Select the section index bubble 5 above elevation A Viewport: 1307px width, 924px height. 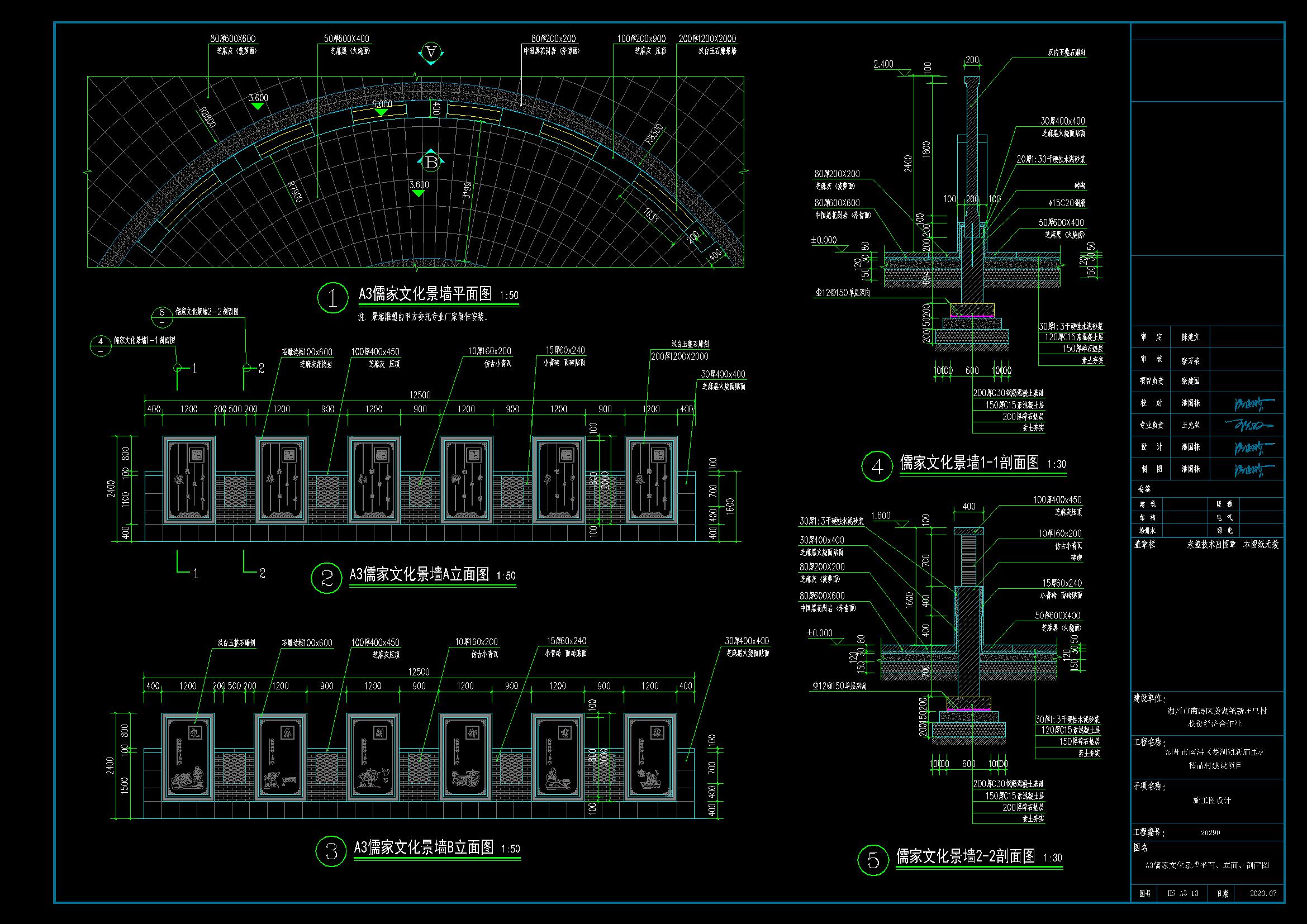[162, 316]
